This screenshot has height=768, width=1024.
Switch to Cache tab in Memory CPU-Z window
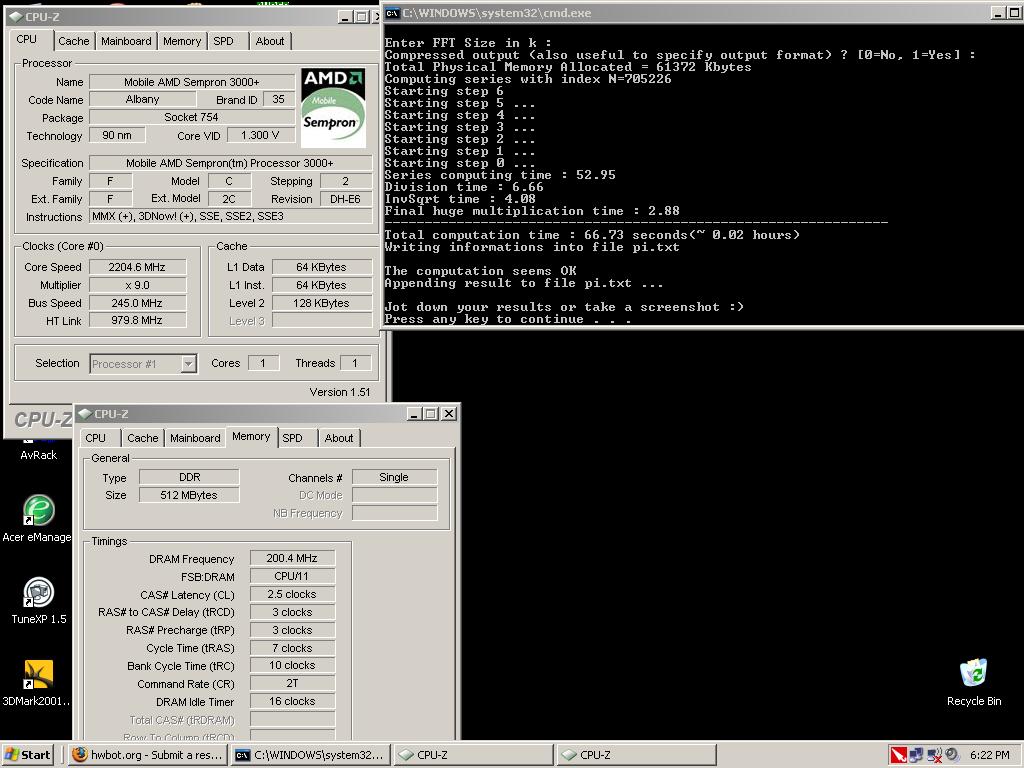click(x=142, y=438)
